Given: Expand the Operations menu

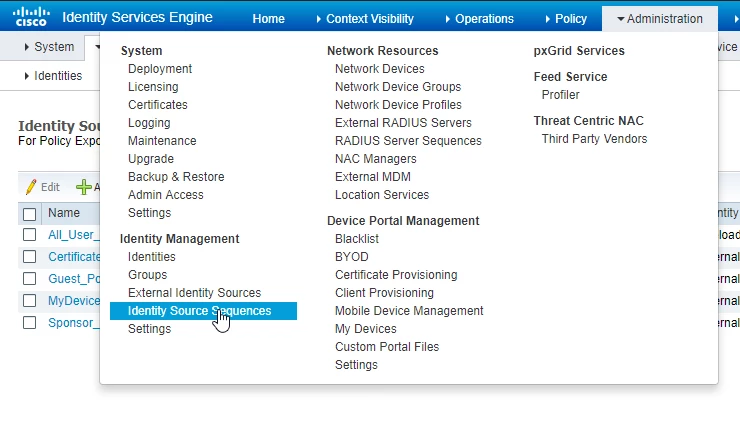Looking at the screenshot, I should click(x=479, y=19).
